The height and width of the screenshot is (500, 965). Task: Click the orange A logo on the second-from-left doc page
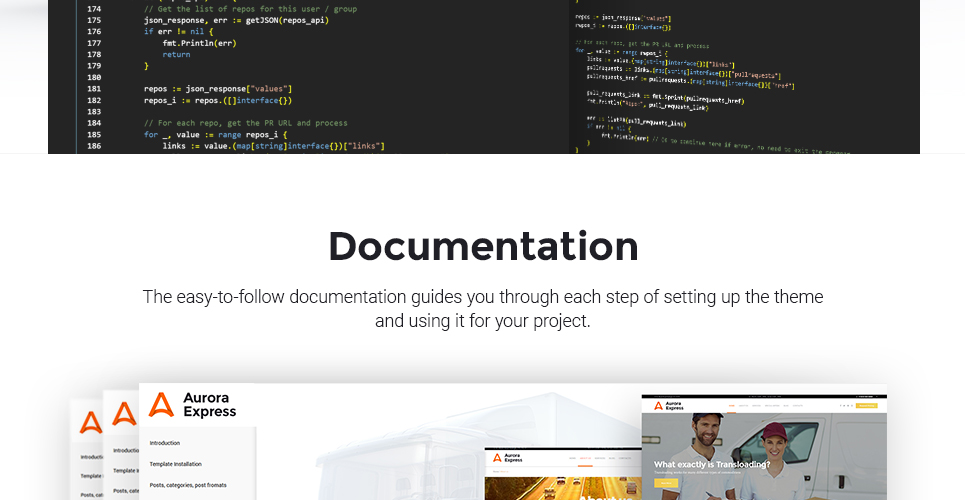pyautogui.click(x=124, y=414)
